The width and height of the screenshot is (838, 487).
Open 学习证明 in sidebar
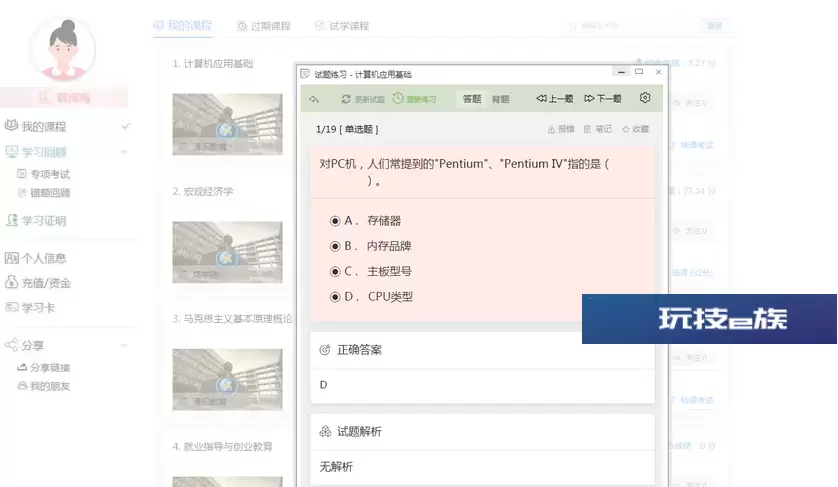35,220
